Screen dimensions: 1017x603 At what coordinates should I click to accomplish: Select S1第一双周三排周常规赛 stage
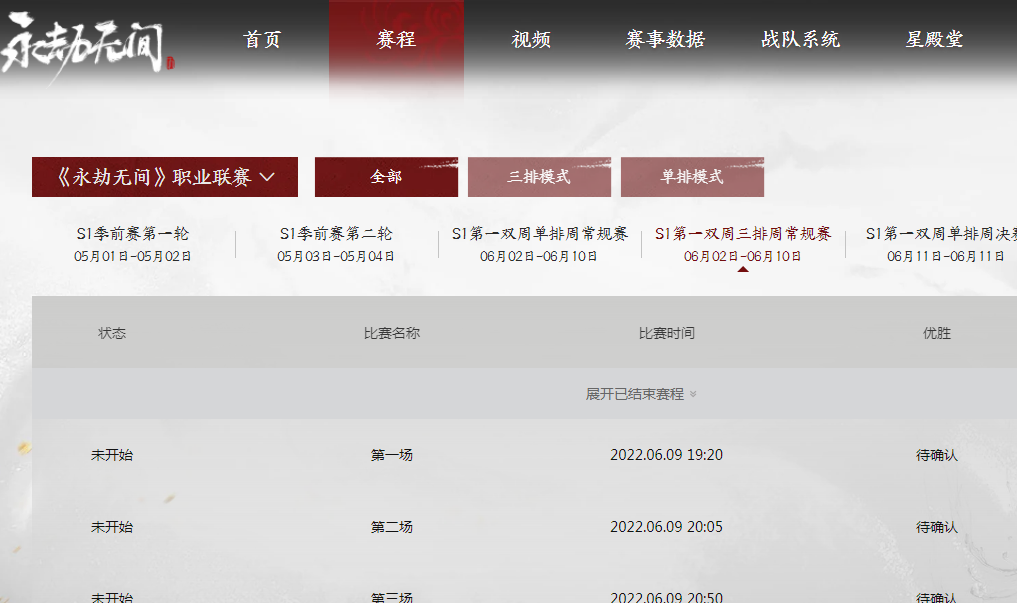tap(743, 244)
